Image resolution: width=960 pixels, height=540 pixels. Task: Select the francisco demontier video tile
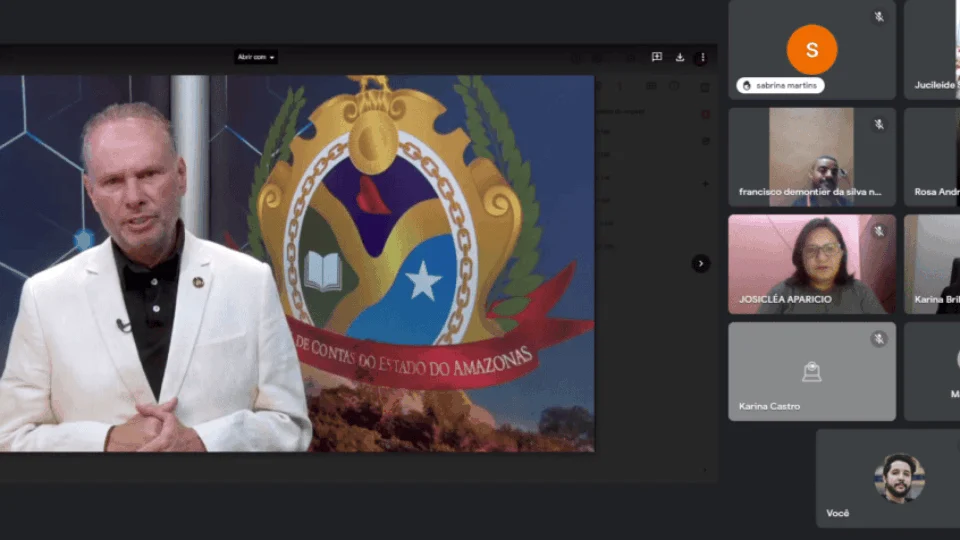pyautogui.click(x=811, y=157)
